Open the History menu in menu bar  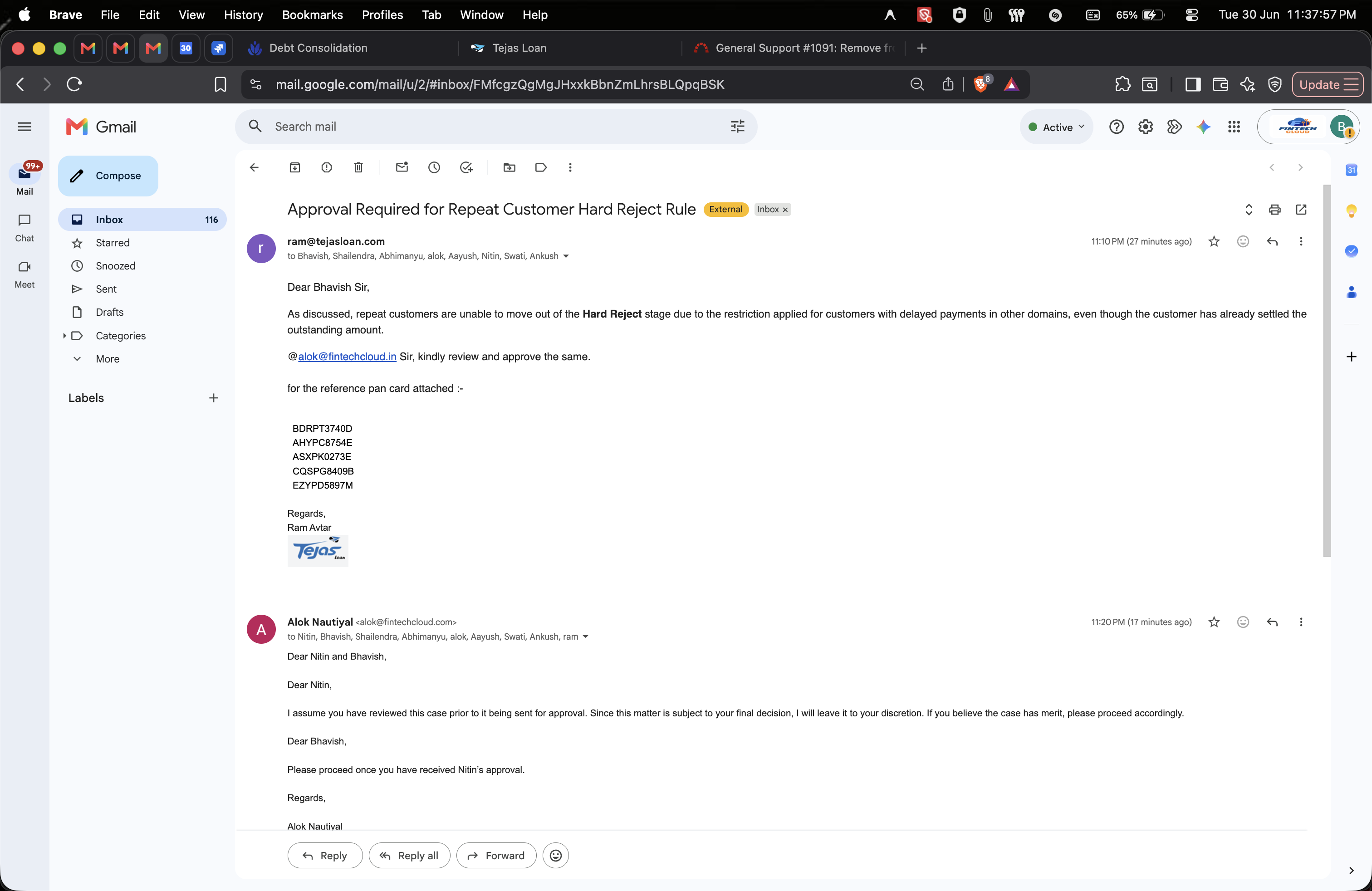click(x=243, y=15)
